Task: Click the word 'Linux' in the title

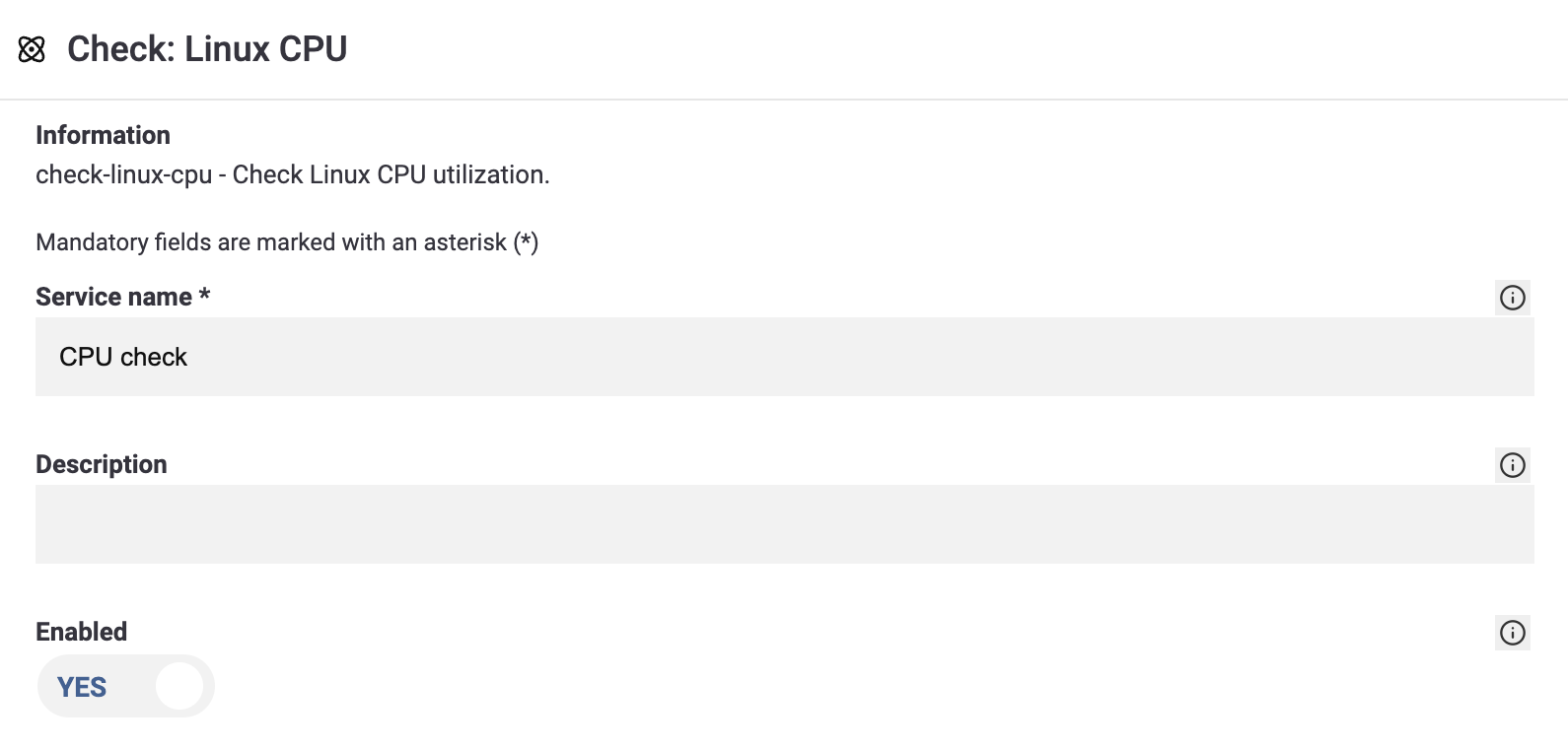Action: point(227,49)
